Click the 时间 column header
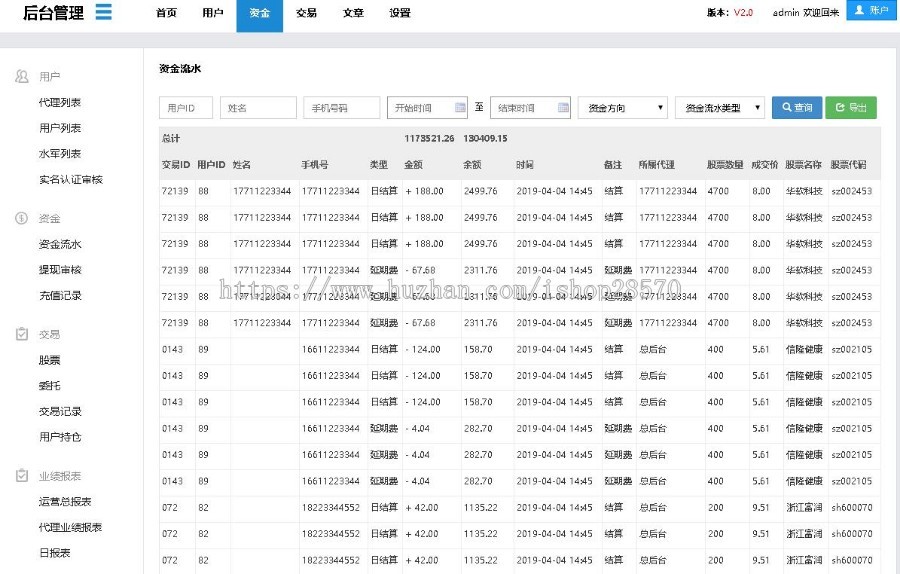The height and width of the screenshot is (574, 900). pyautogui.click(x=525, y=165)
